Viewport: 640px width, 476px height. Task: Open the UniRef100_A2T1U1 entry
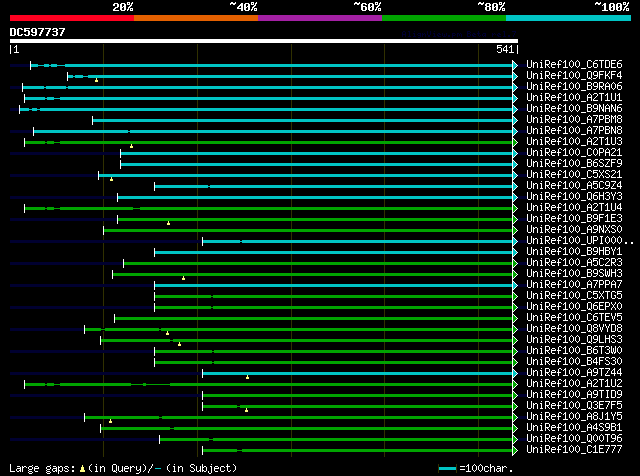tap(574, 98)
